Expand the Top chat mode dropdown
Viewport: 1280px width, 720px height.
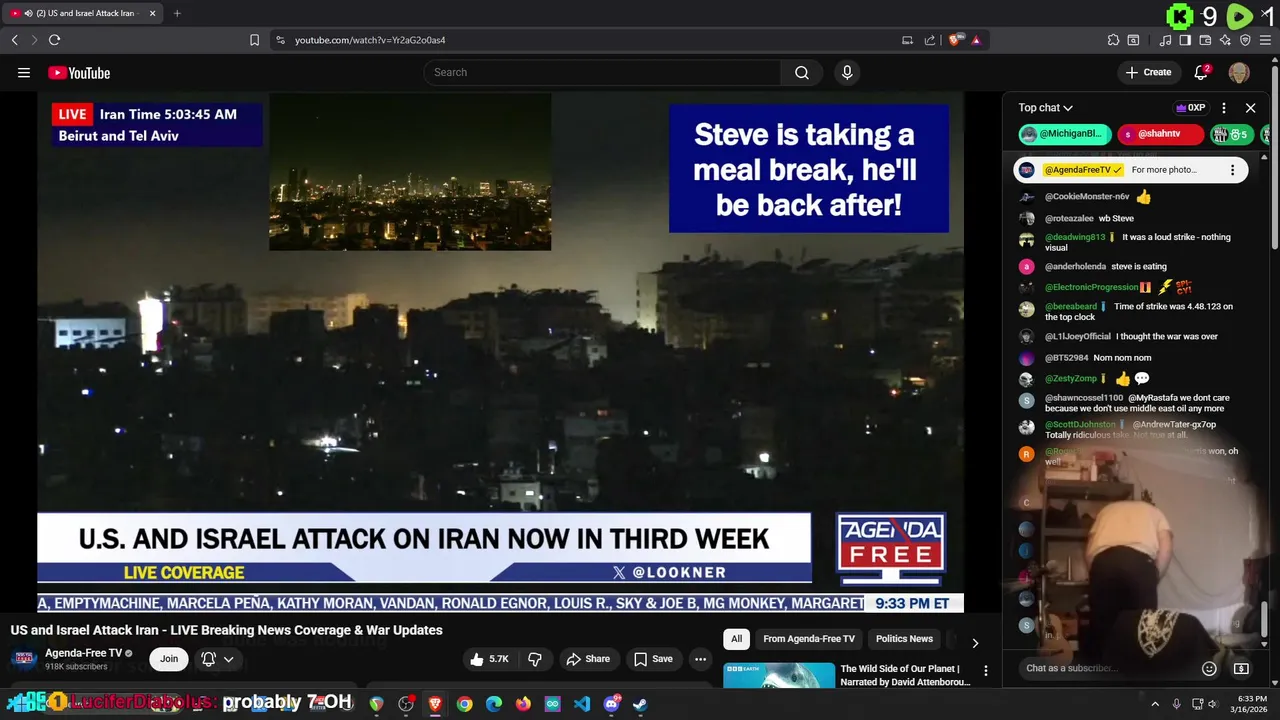1045,108
